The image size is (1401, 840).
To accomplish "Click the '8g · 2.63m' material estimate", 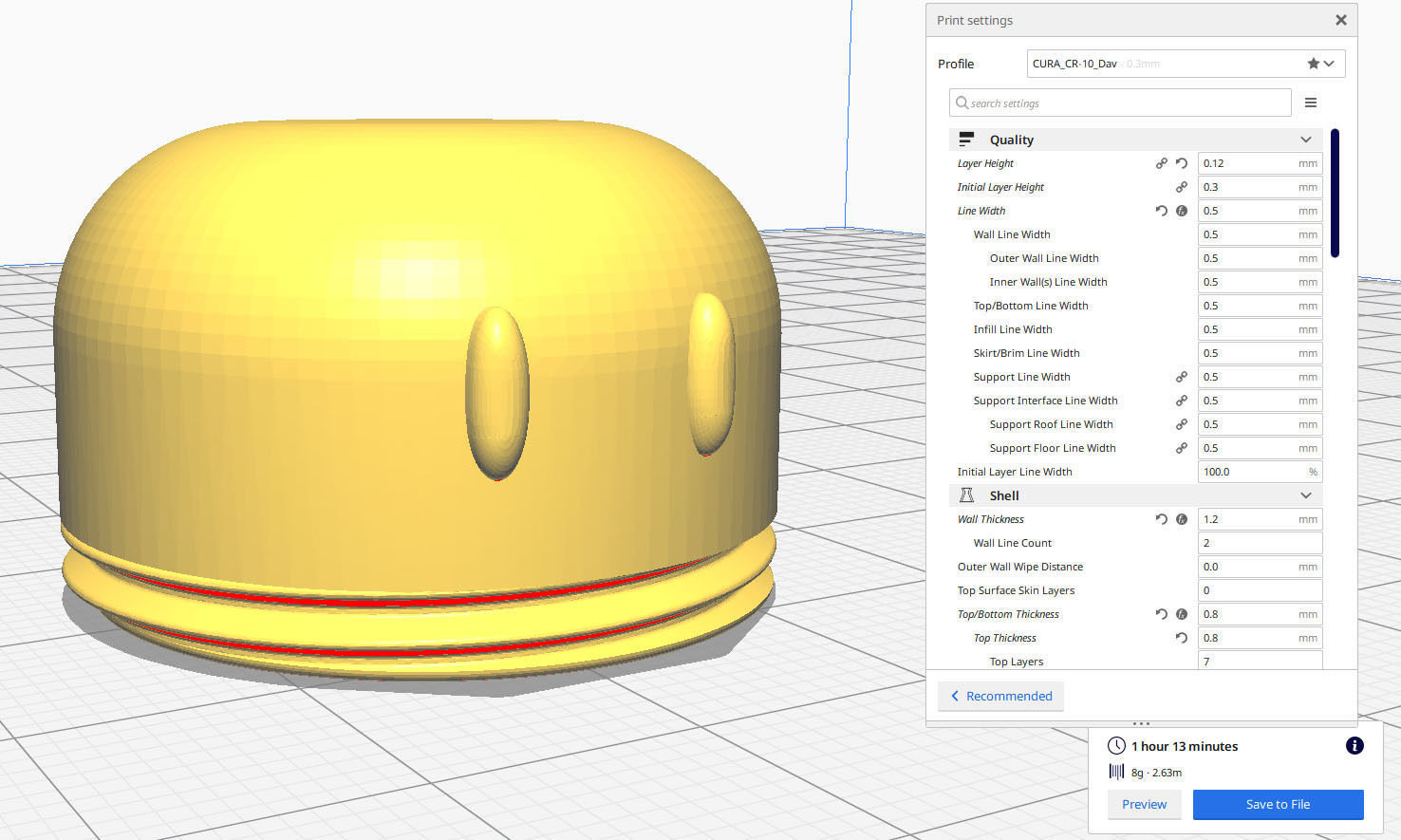I will pyautogui.click(x=1156, y=773).
